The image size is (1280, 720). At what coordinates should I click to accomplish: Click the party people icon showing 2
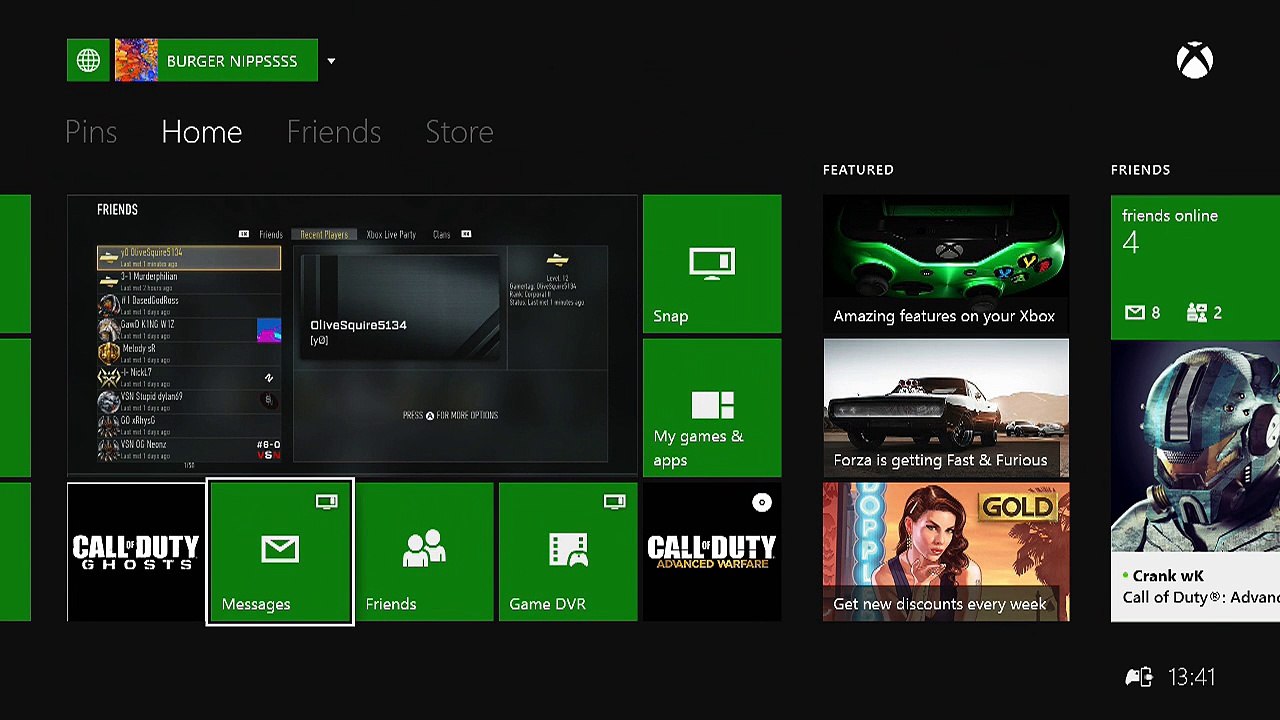tap(1196, 313)
